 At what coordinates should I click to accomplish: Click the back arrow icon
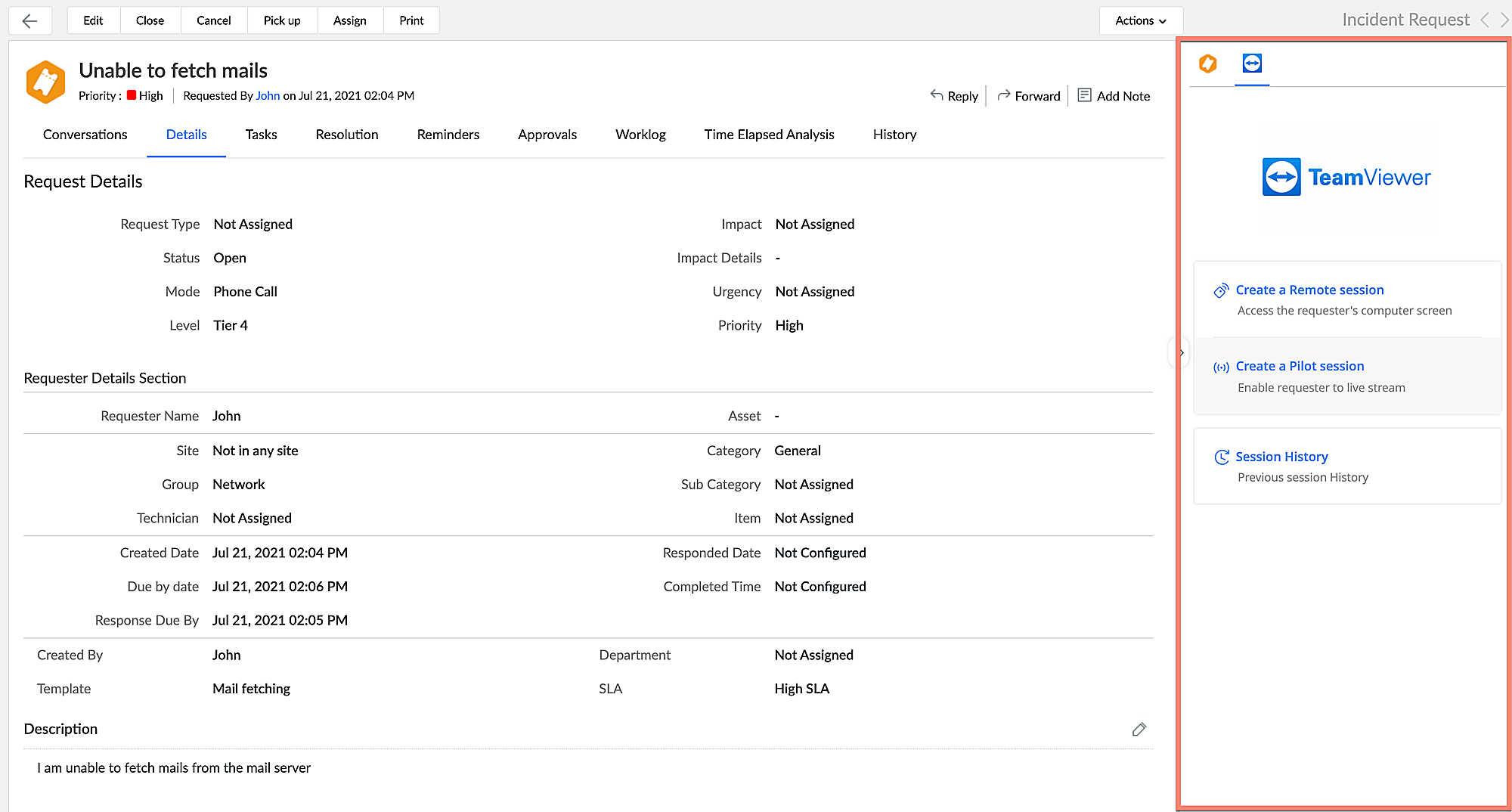30,20
